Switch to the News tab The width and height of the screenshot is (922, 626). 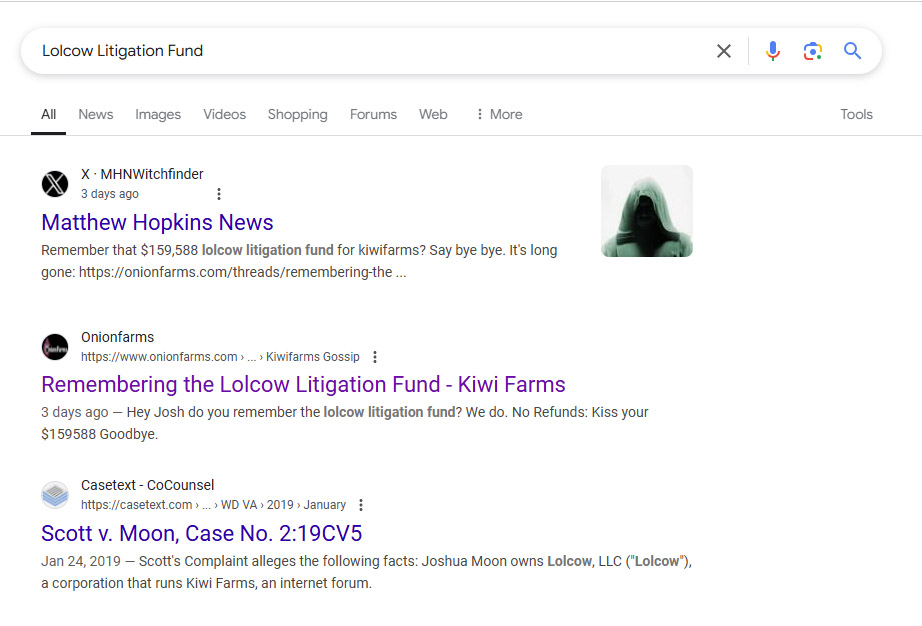96,114
